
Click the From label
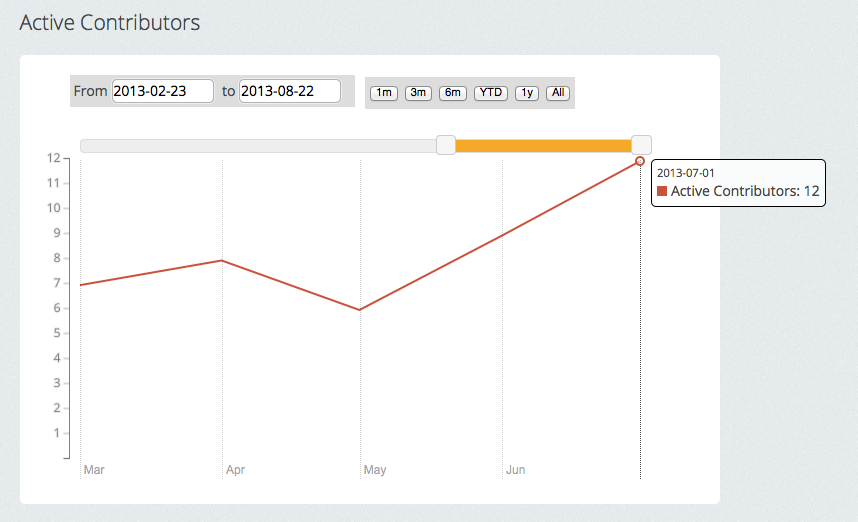pos(90,91)
